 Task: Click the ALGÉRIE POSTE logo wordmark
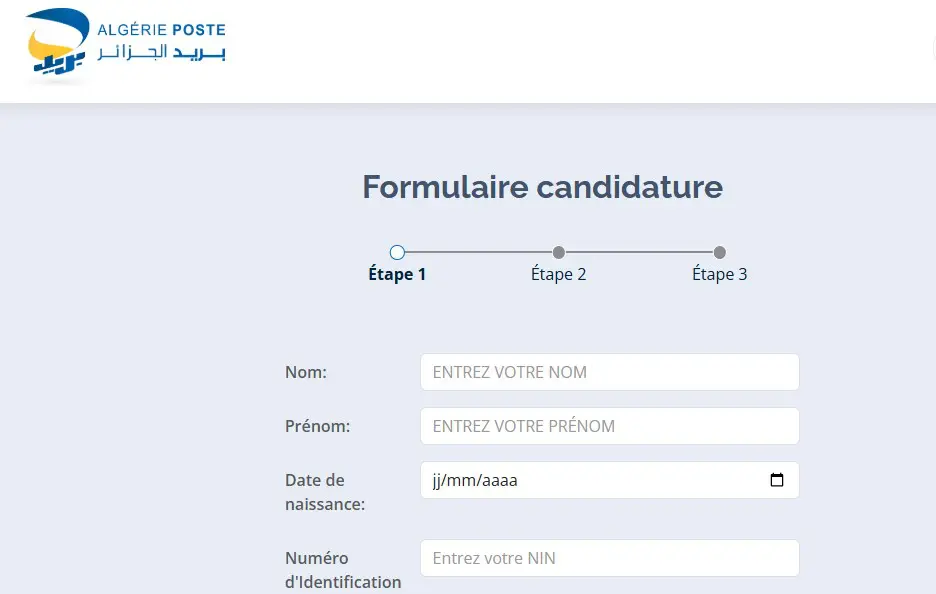[x=161, y=30]
